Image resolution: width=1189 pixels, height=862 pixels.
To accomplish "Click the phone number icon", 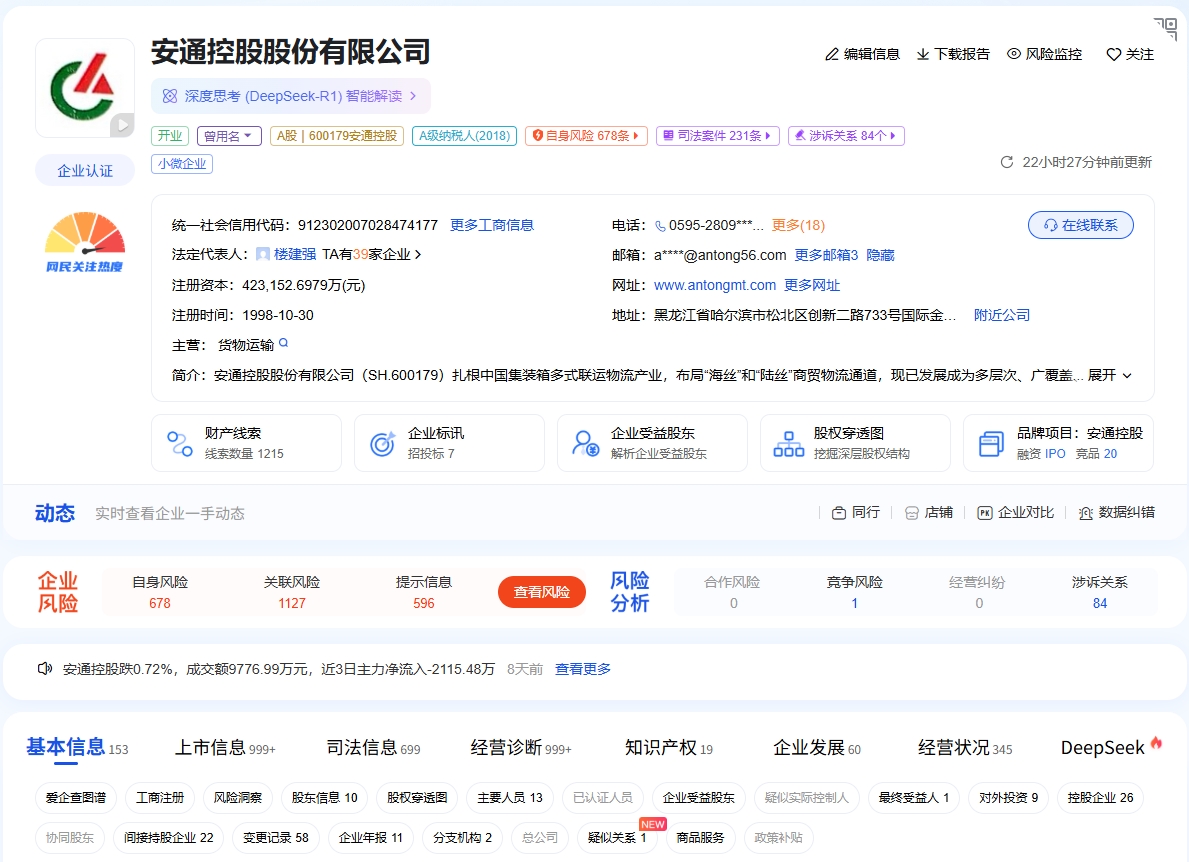I will tap(660, 226).
